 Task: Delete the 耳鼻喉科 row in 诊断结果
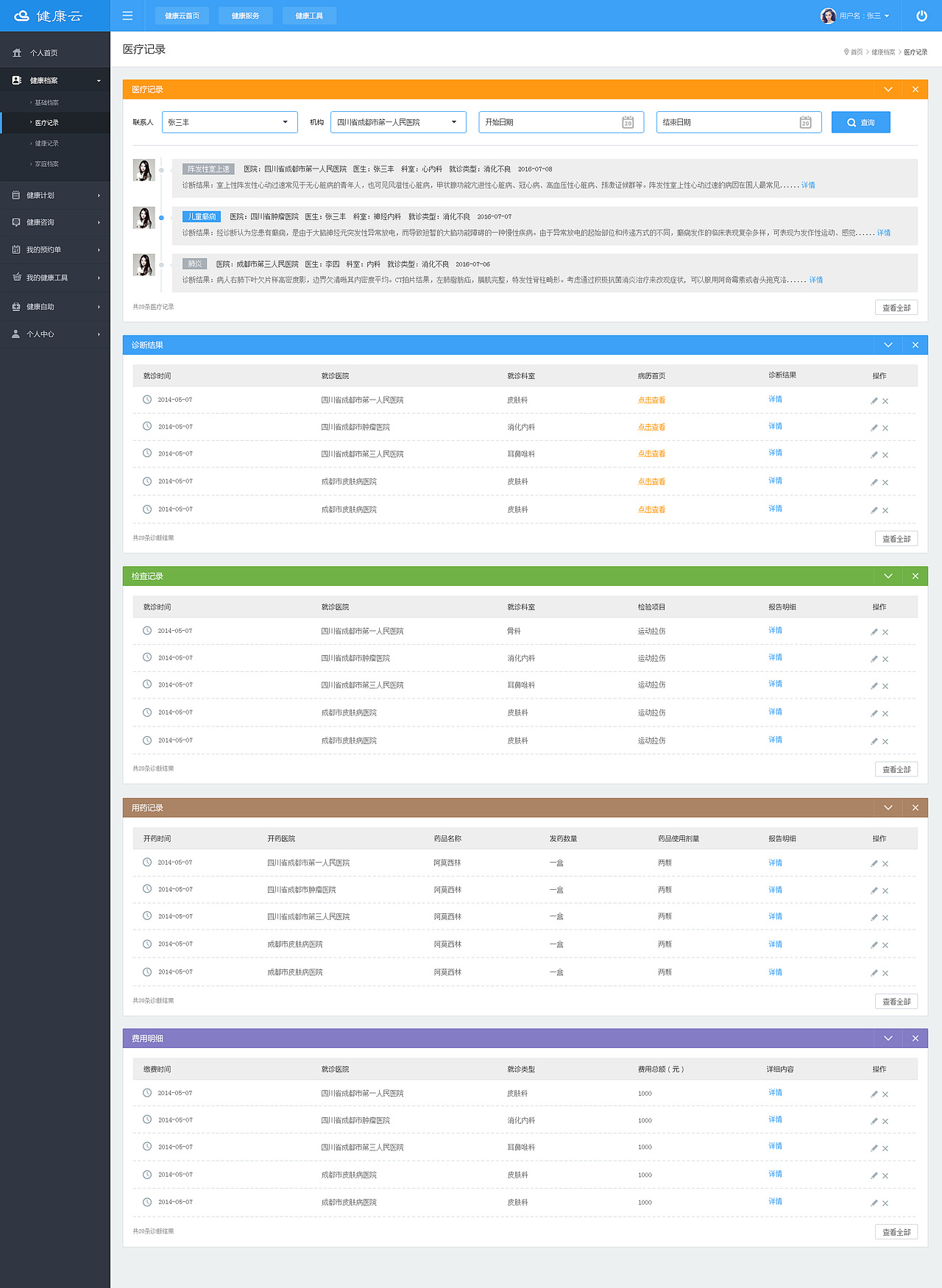tap(885, 455)
